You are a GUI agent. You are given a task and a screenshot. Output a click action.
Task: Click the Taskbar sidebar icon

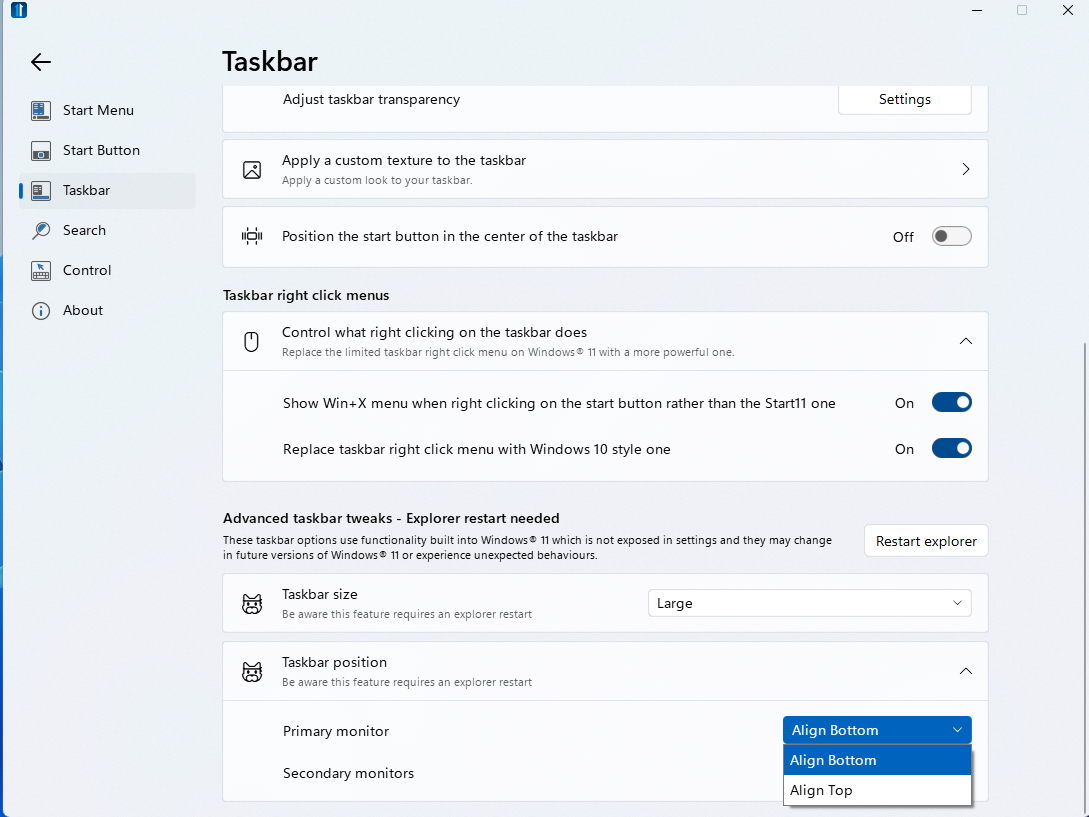41,190
